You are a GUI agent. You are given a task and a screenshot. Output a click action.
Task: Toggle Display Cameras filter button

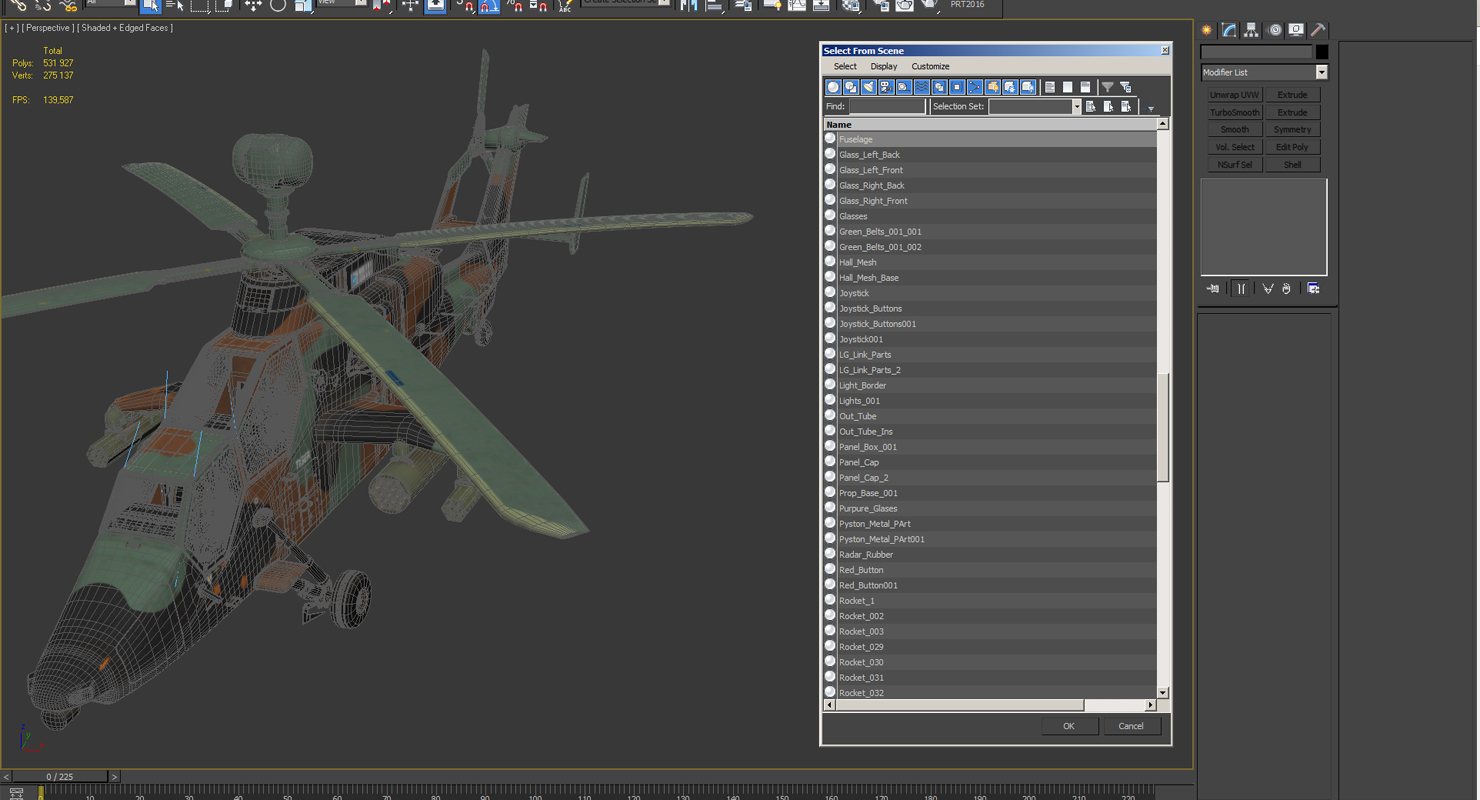[886, 87]
